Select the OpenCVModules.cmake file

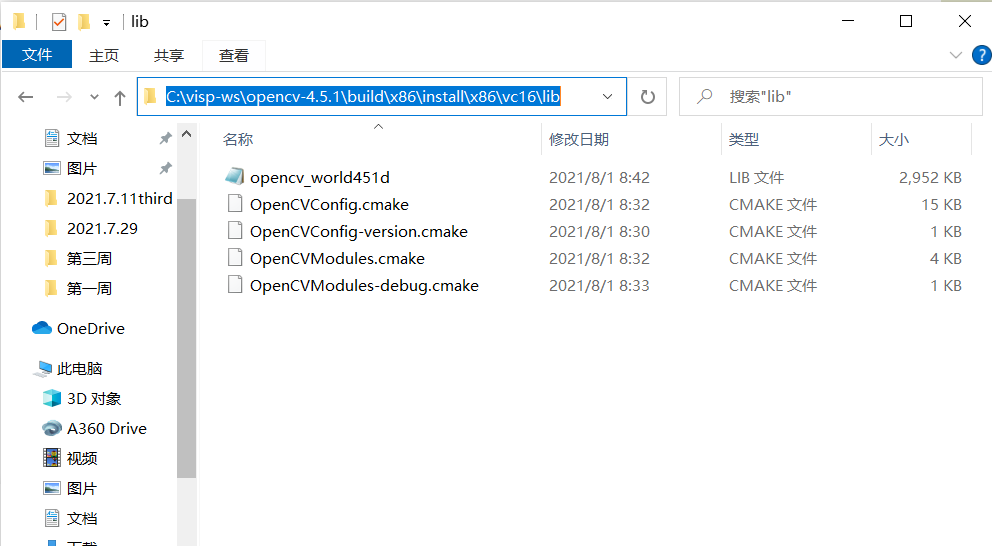pos(337,259)
